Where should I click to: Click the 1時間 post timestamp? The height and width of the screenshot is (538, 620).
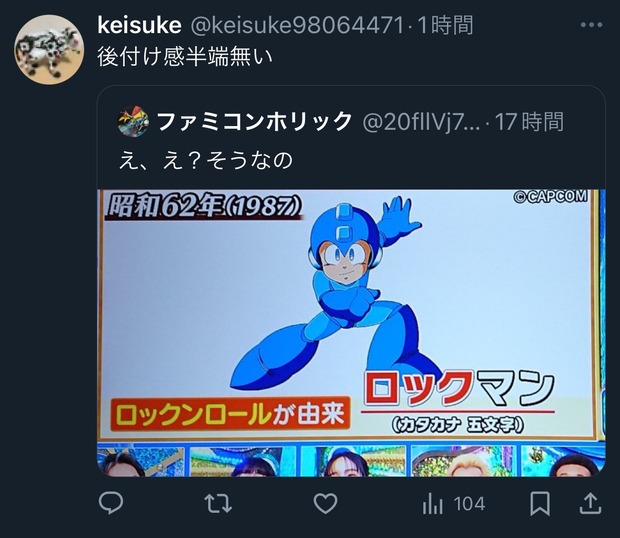tap(445, 25)
